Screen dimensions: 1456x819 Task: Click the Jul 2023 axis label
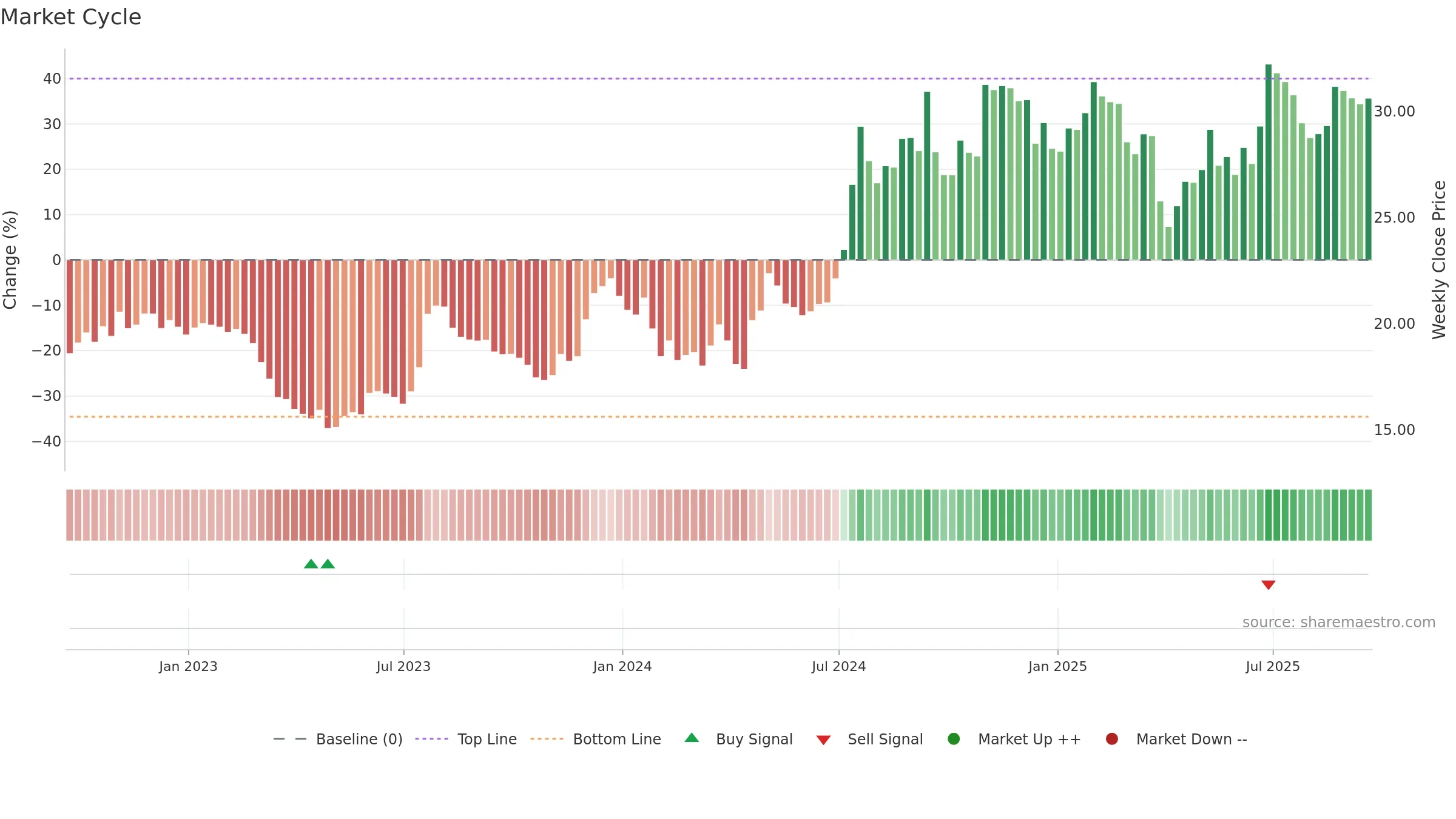(x=403, y=666)
